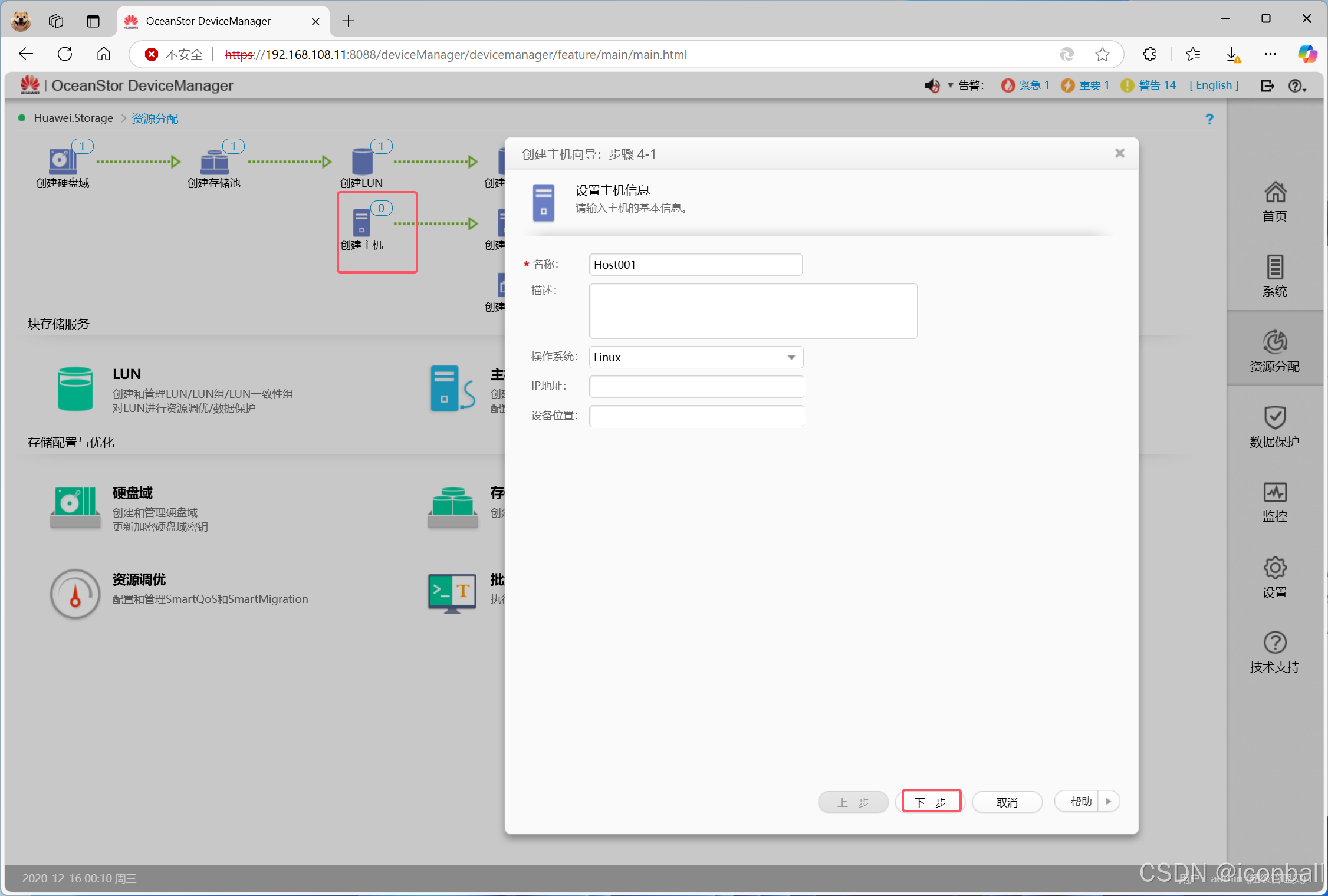Click 取消 cancel button

[x=1007, y=802]
